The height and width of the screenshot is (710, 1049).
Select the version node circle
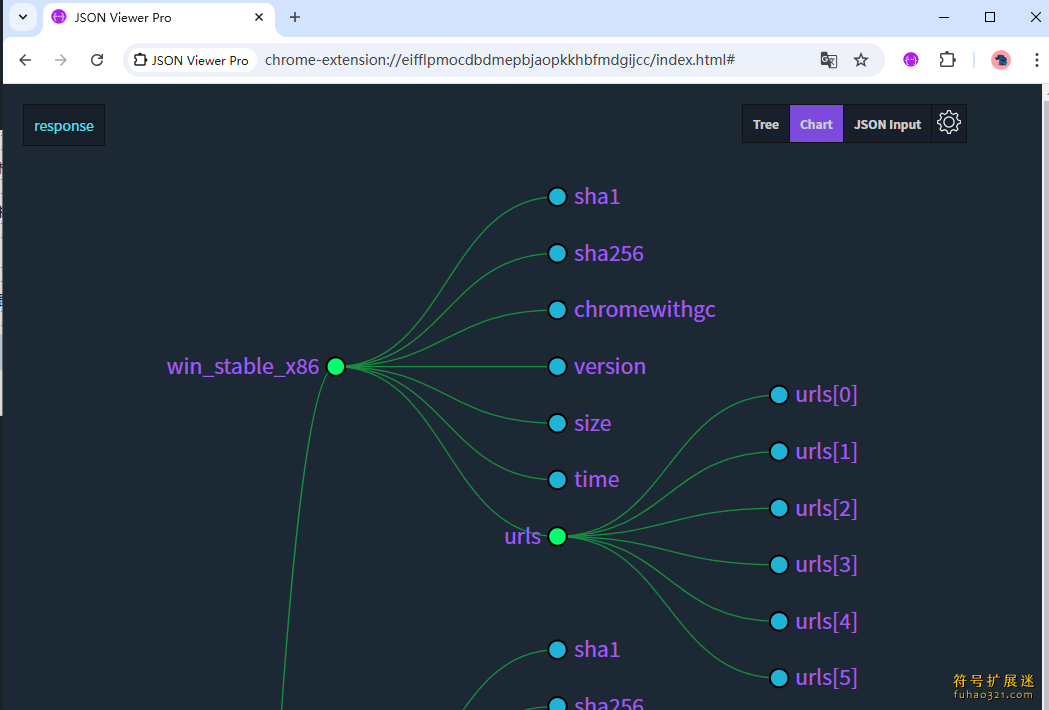557,367
